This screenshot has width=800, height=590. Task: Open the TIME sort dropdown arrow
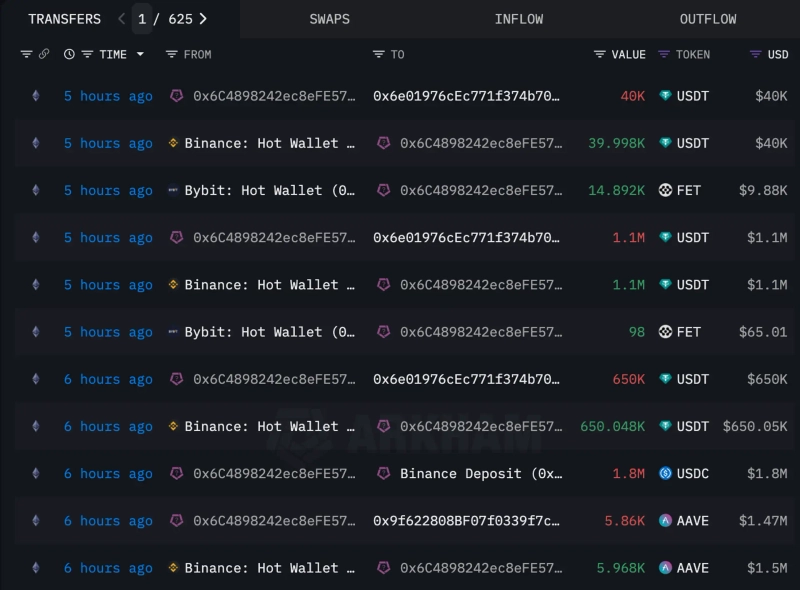coord(140,54)
